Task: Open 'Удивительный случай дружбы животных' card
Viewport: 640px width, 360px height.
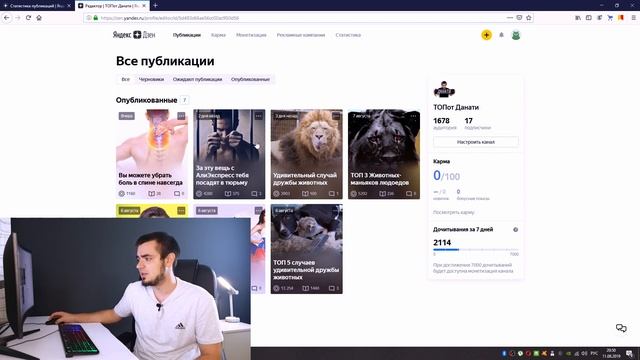Action: (307, 154)
